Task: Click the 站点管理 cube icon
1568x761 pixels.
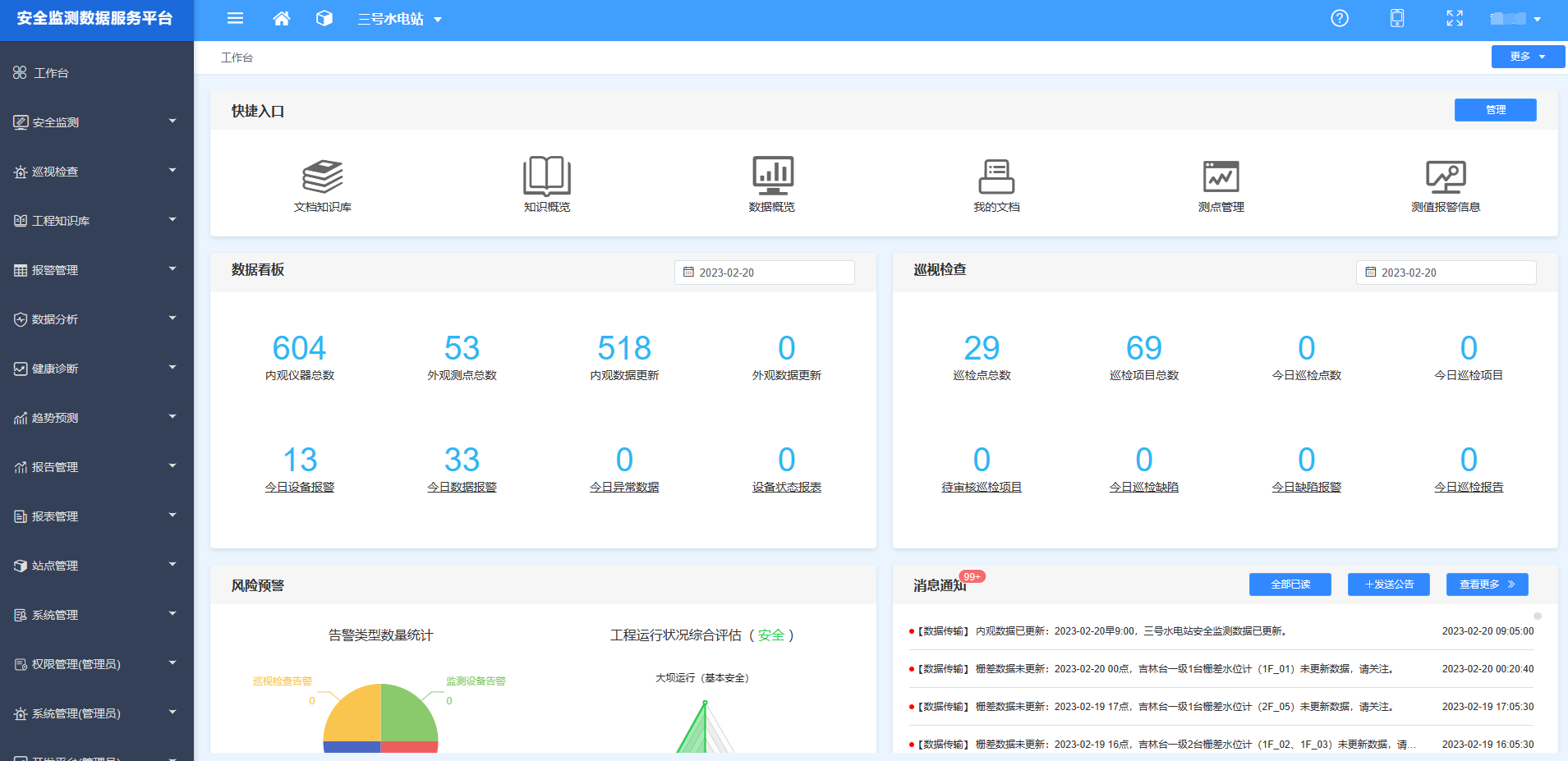Action: [21, 566]
